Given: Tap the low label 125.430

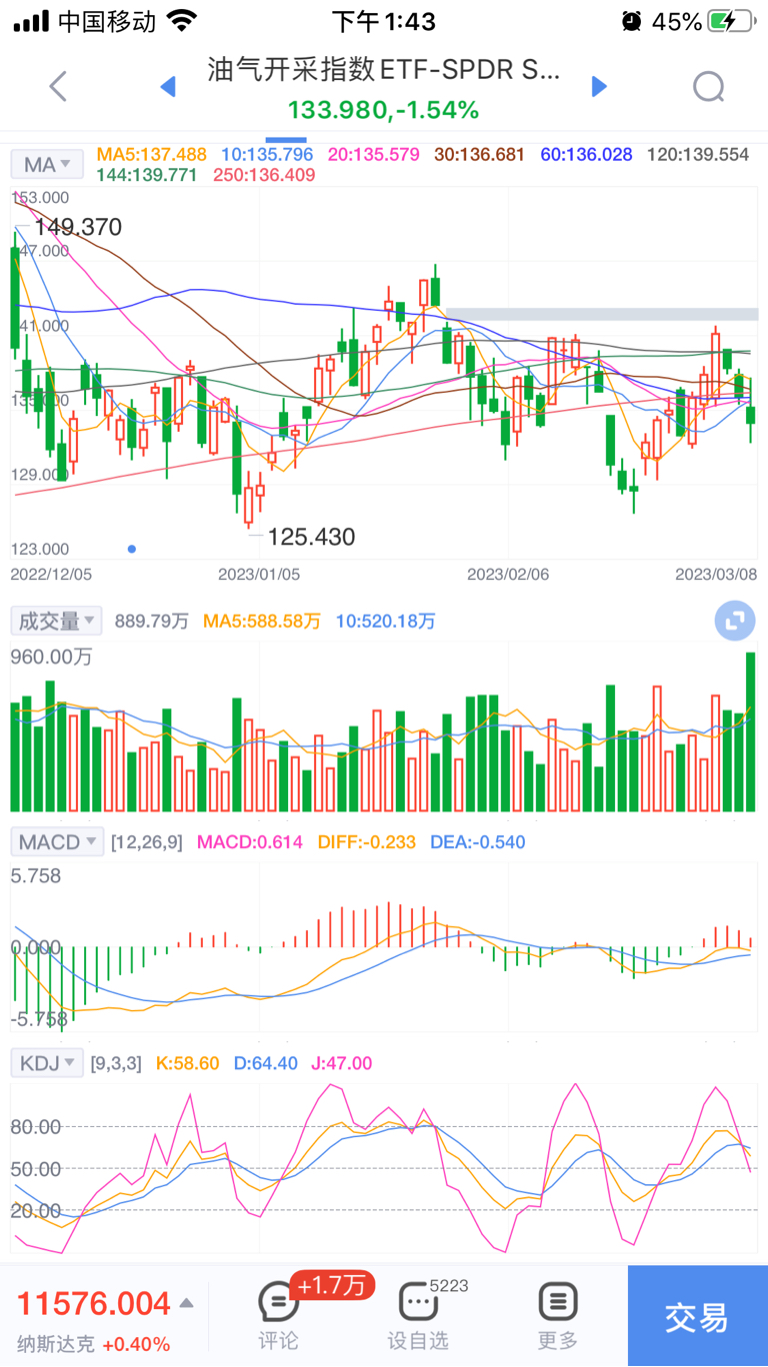Looking at the screenshot, I should [x=311, y=537].
